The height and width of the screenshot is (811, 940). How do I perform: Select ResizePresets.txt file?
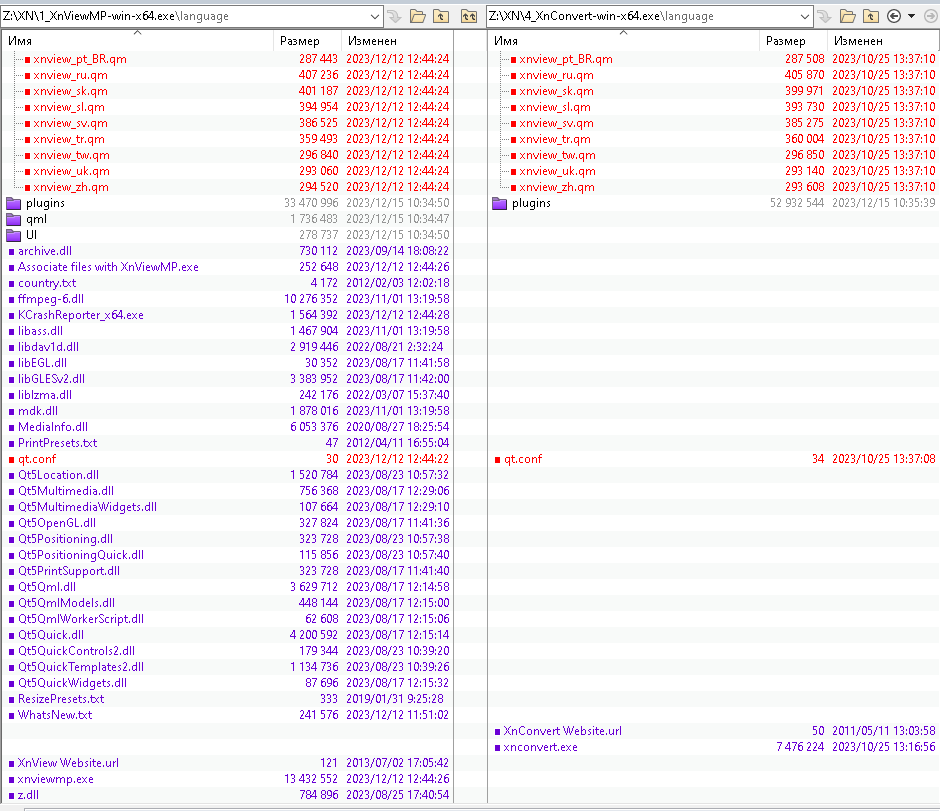[61, 699]
